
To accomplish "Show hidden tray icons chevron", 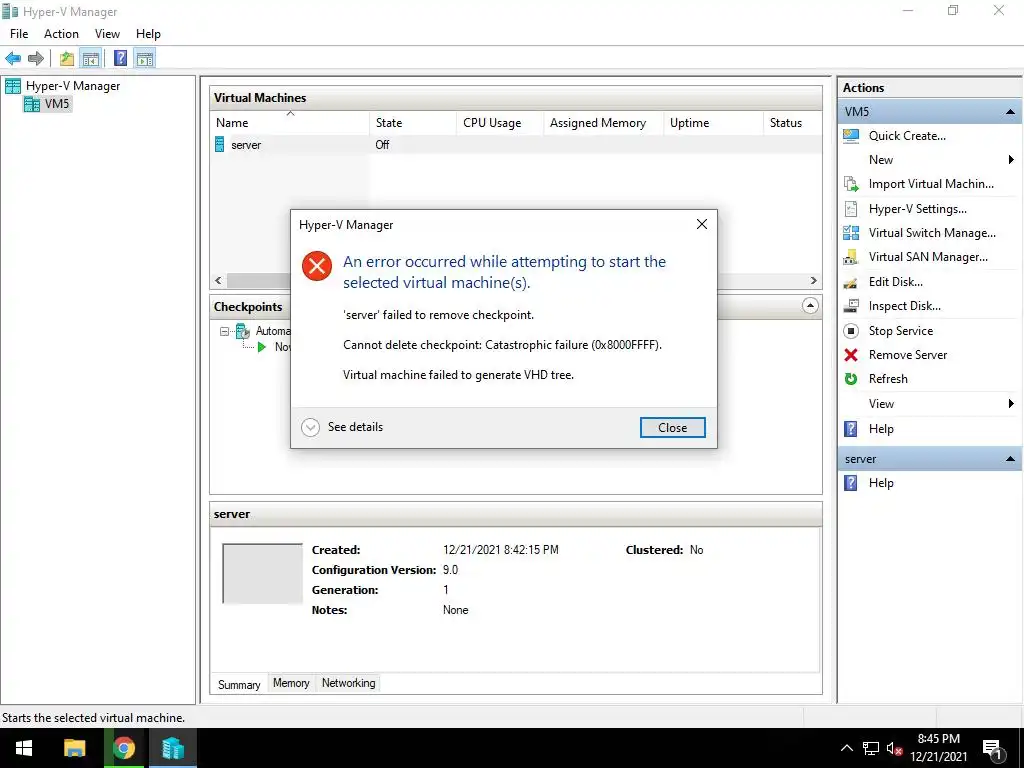I will pos(846,748).
